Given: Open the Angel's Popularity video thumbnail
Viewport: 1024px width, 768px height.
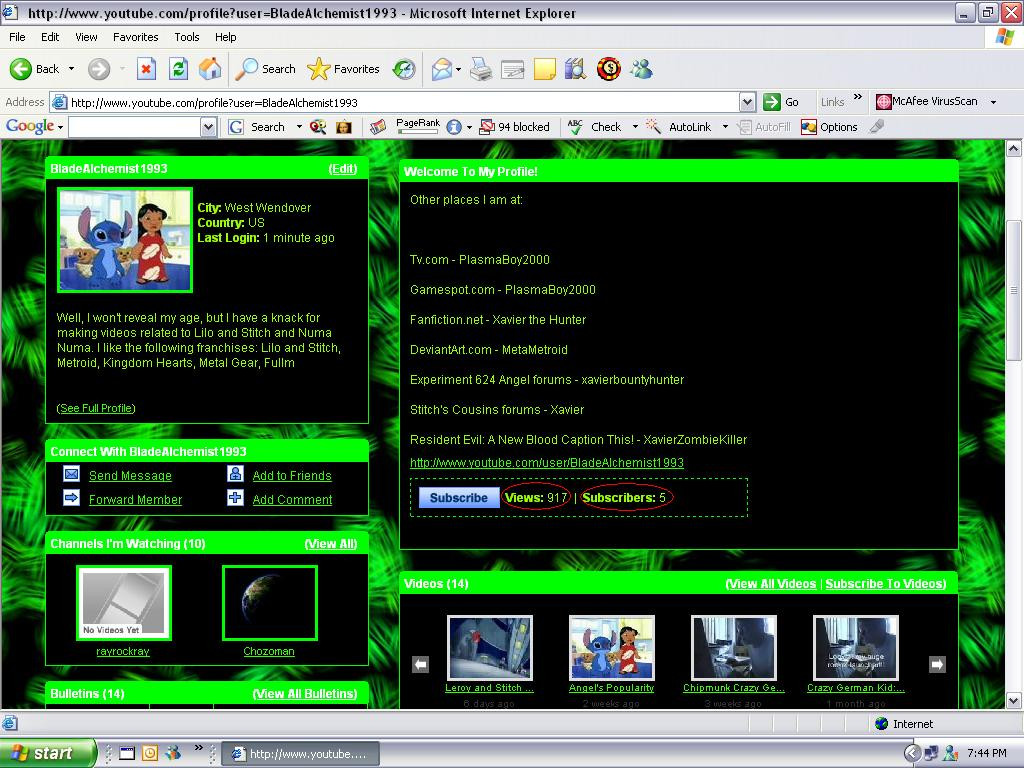Looking at the screenshot, I should point(611,648).
